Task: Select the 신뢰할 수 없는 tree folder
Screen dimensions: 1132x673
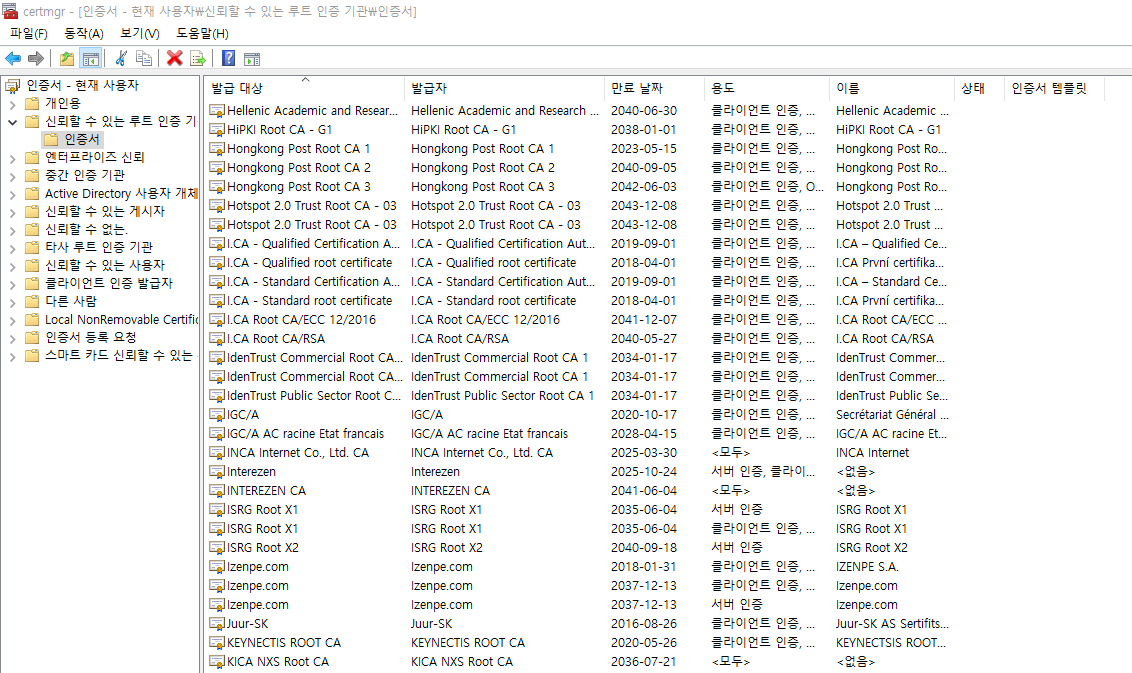Action: point(86,230)
